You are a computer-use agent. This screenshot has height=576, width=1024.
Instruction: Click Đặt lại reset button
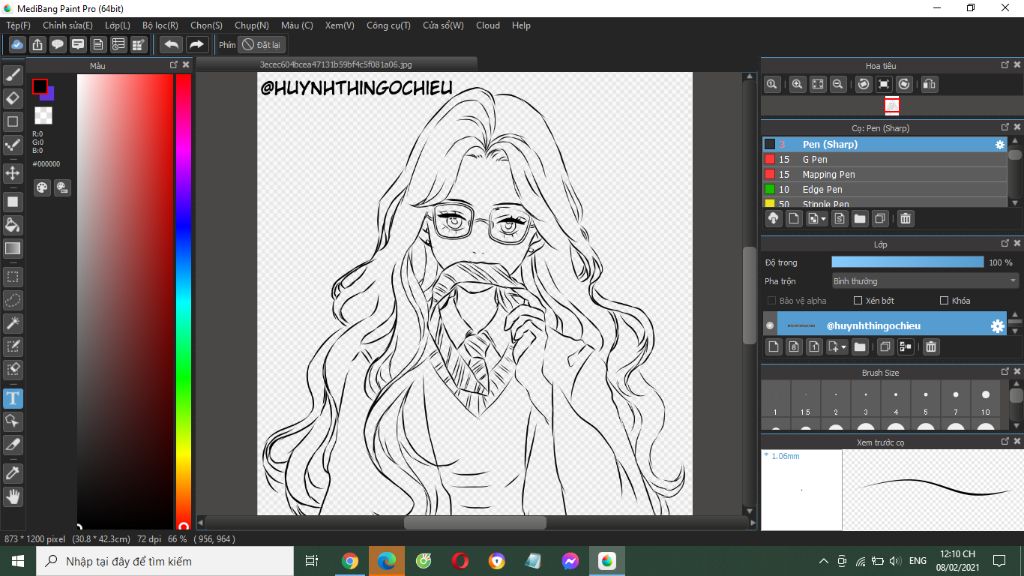[261, 44]
